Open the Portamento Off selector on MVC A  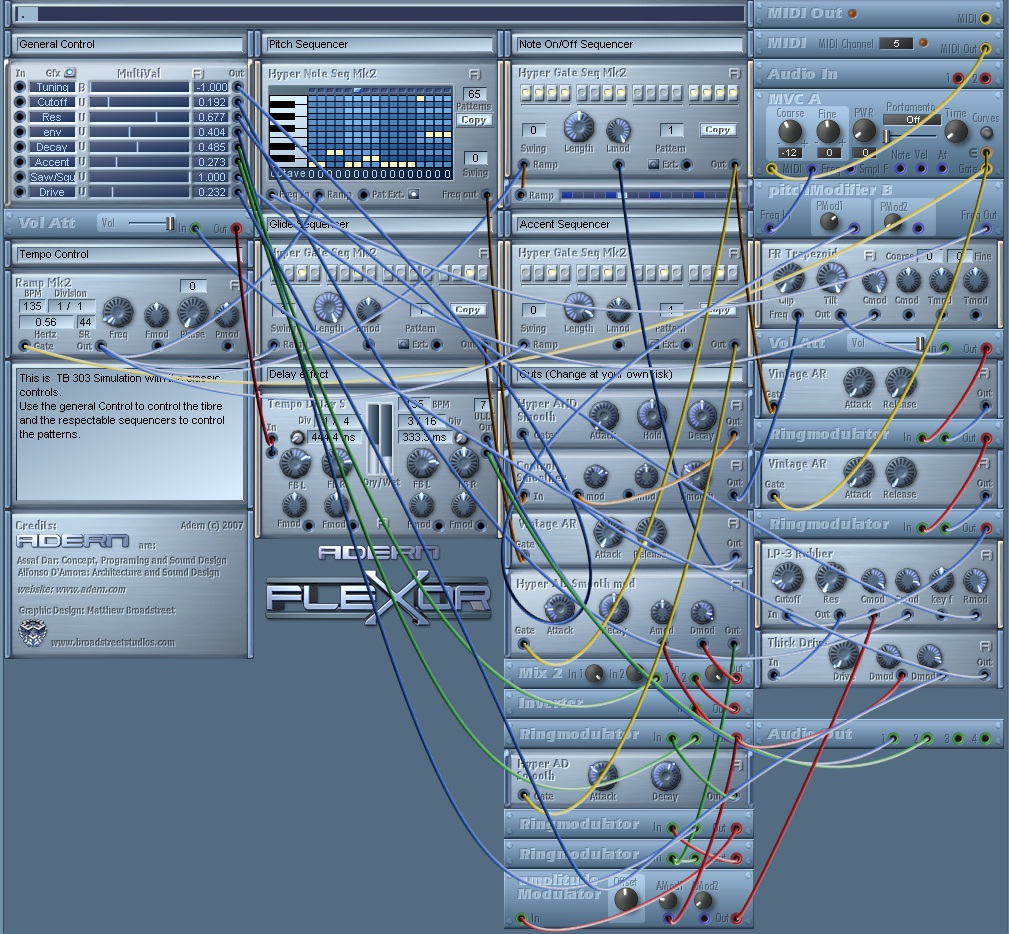pos(912,120)
